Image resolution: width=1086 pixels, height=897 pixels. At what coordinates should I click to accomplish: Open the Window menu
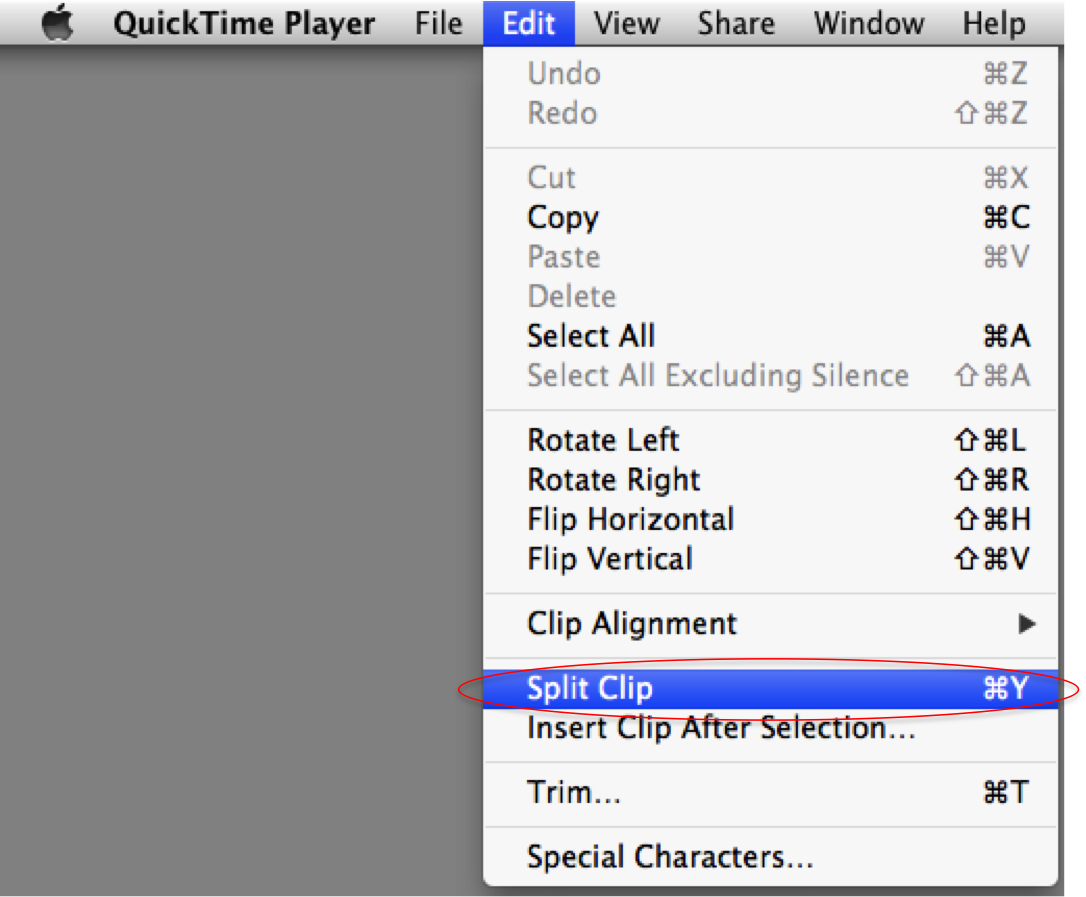tap(869, 24)
